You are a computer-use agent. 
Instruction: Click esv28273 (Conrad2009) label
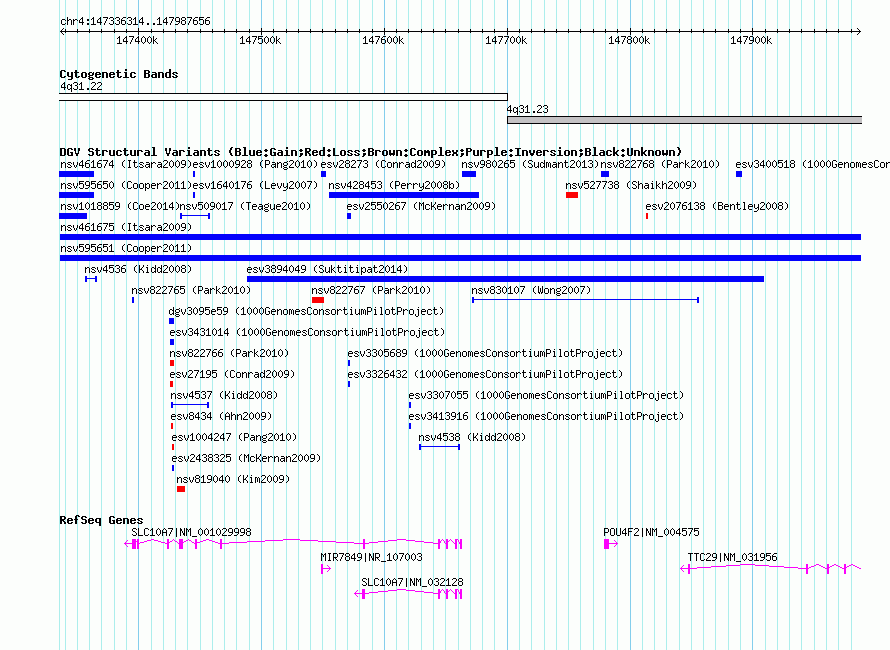[x=383, y=165]
